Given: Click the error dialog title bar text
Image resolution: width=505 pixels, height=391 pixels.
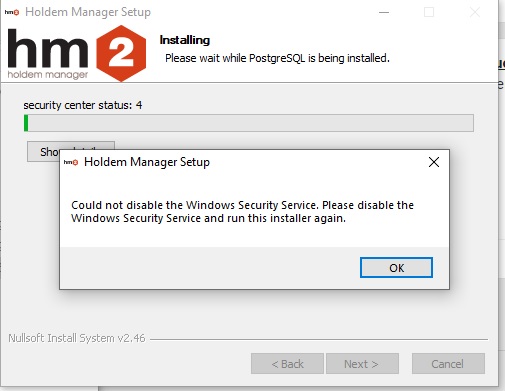Looking at the screenshot, I should point(147,162).
